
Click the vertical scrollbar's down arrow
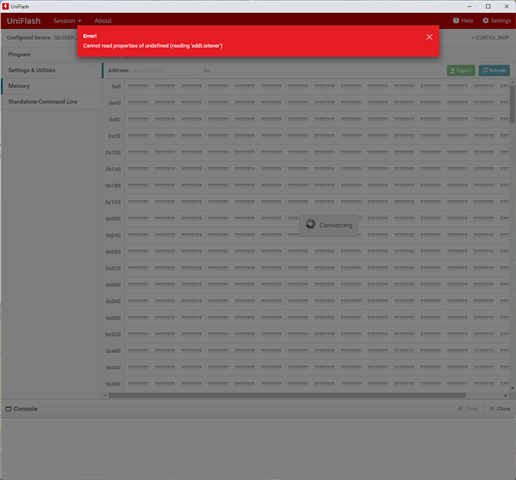[x=512, y=388]
